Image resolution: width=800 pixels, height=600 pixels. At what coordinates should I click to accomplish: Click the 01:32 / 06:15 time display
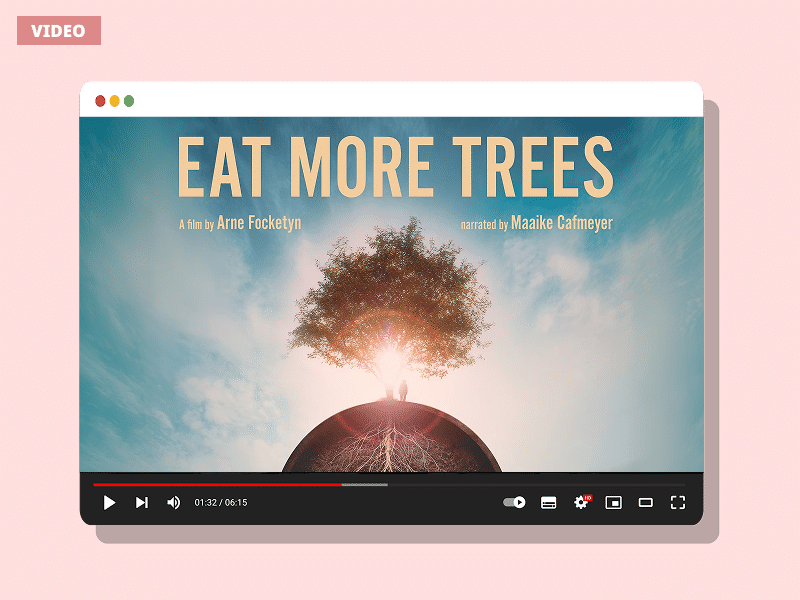click(x=220, y=503)
